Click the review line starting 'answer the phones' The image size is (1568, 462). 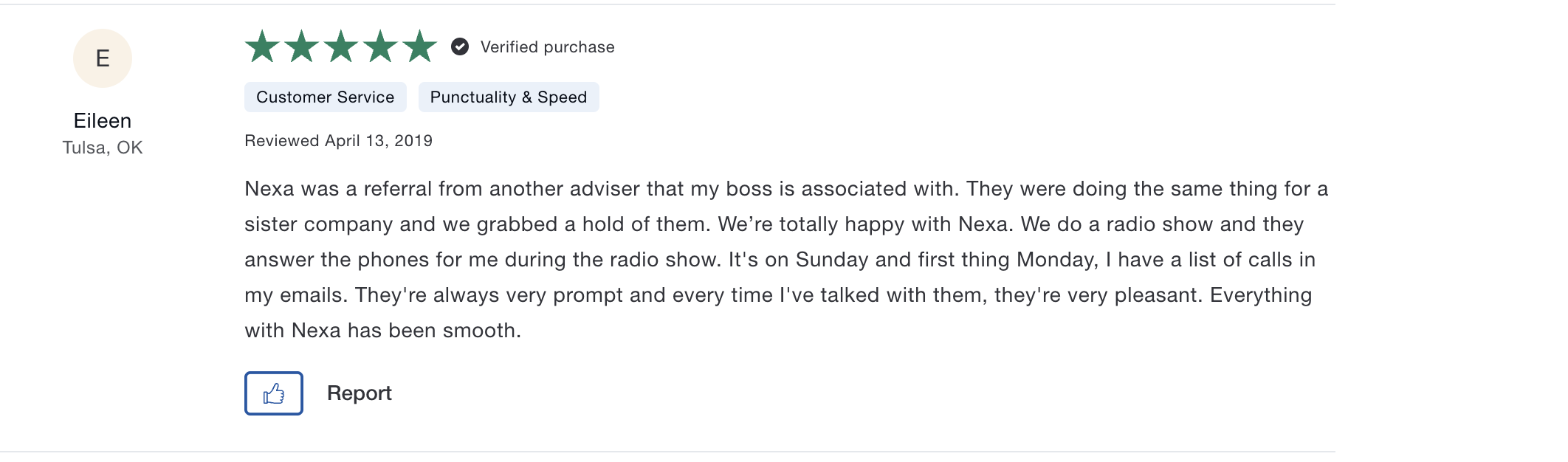point(780,260)
